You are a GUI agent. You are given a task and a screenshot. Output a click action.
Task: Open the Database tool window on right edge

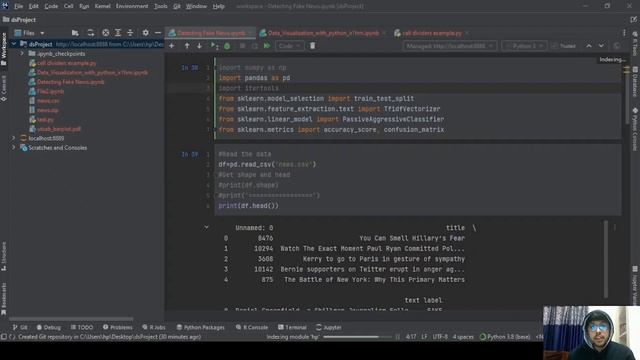click(x=635, y=82)
